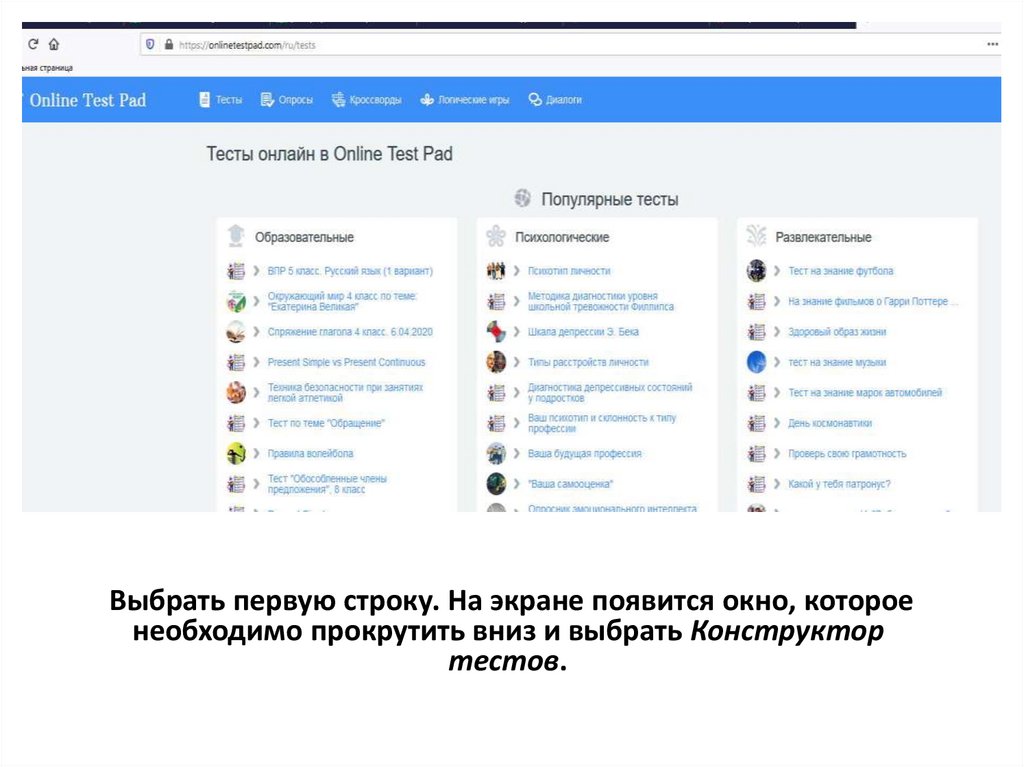Open Методика диагностики уровня школьной тревожности Филлипса
1024x767 pixels.
[x=601, y=301]
